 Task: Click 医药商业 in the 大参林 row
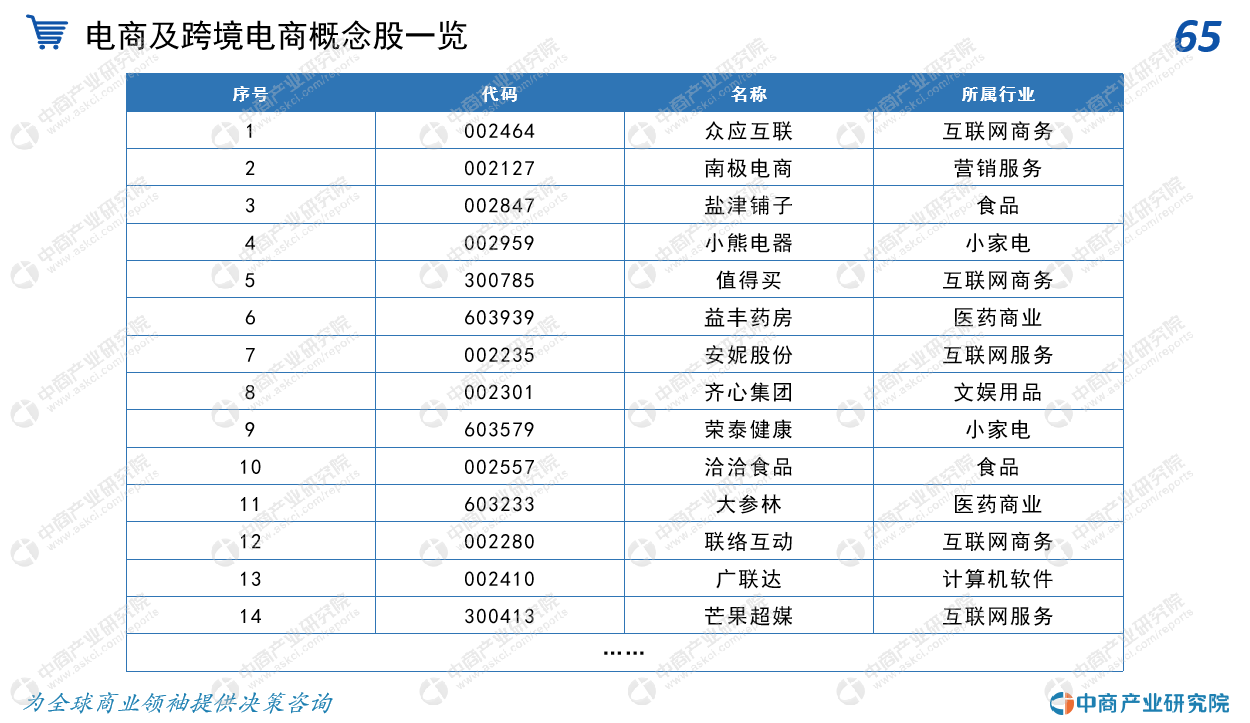[x=998, y=504]
